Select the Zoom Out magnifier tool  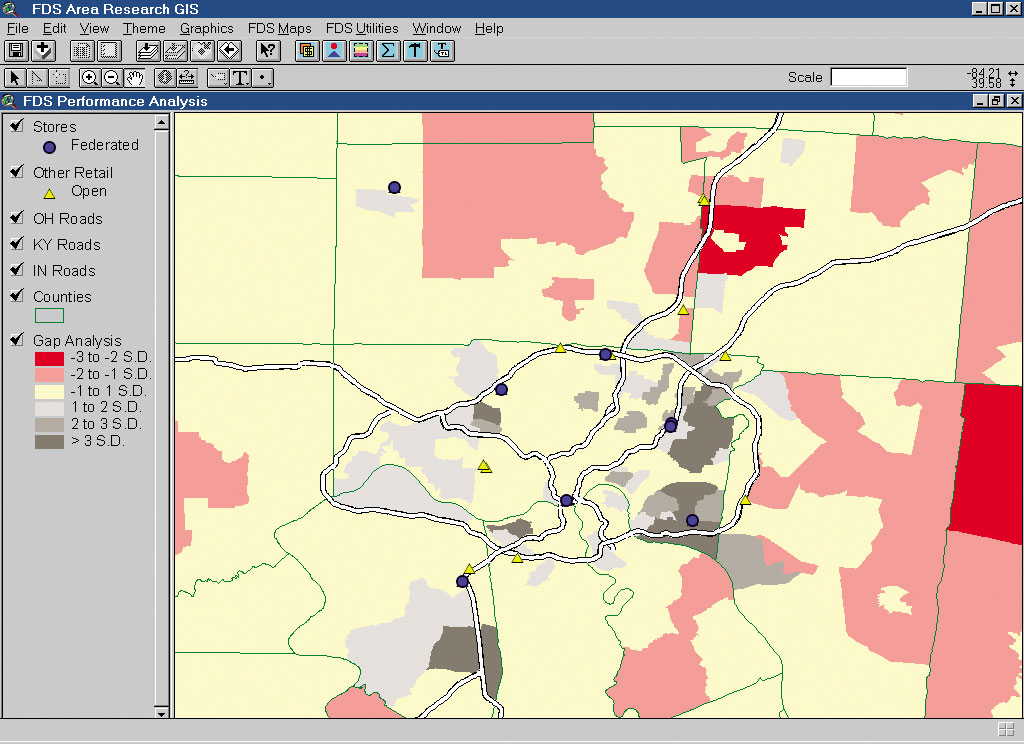pyautogui.click(x=112, y=77)
